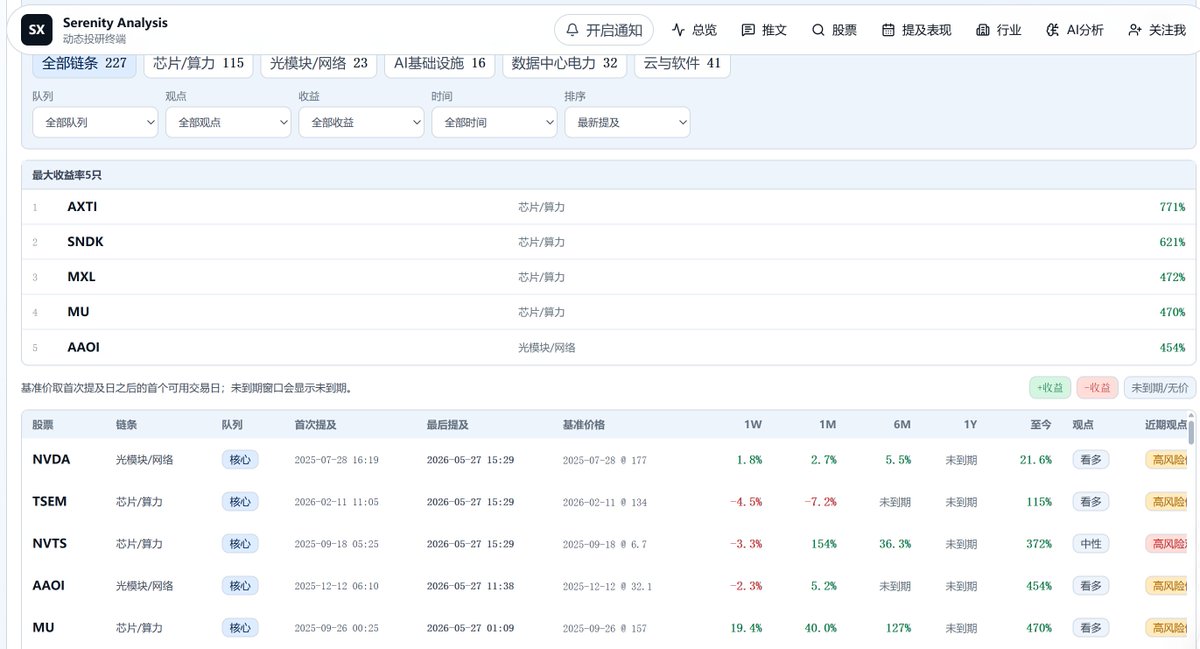The image size is (1200, 649).
Task: Select the 光模块/网络 23 filter tab
Action: coord(319,63)
